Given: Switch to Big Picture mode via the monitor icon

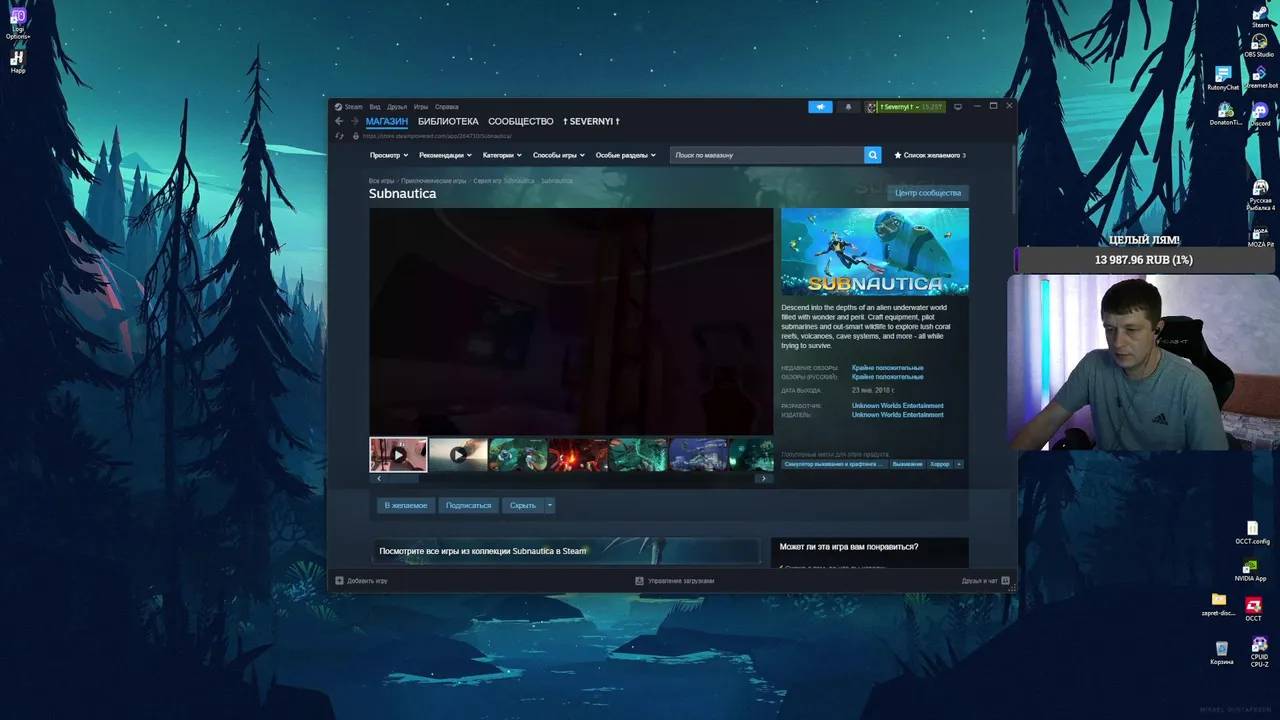Looking at the screenshot, I should click(x=957, y=107).
